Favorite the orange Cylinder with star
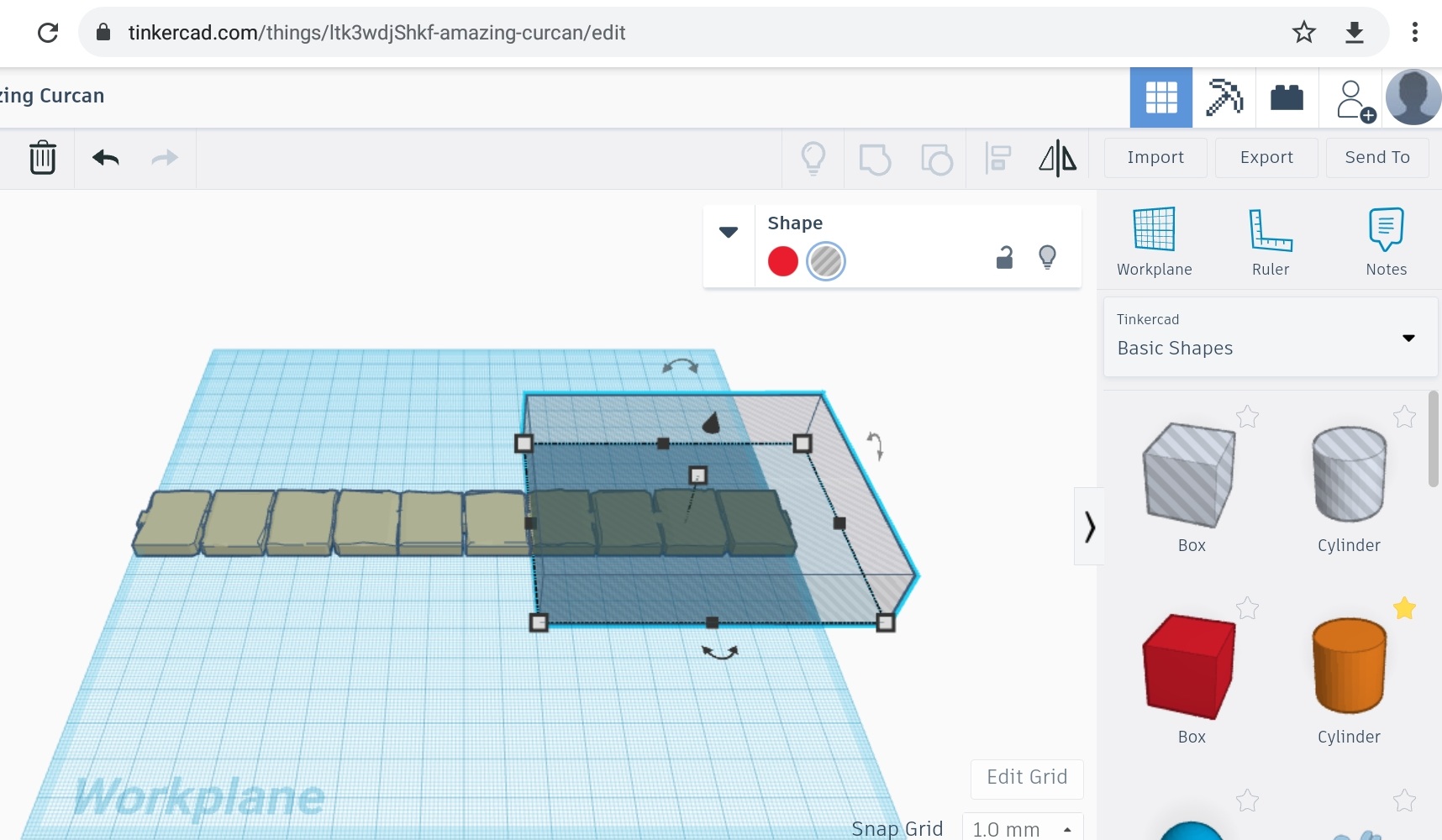 [x=1404, y=608]
